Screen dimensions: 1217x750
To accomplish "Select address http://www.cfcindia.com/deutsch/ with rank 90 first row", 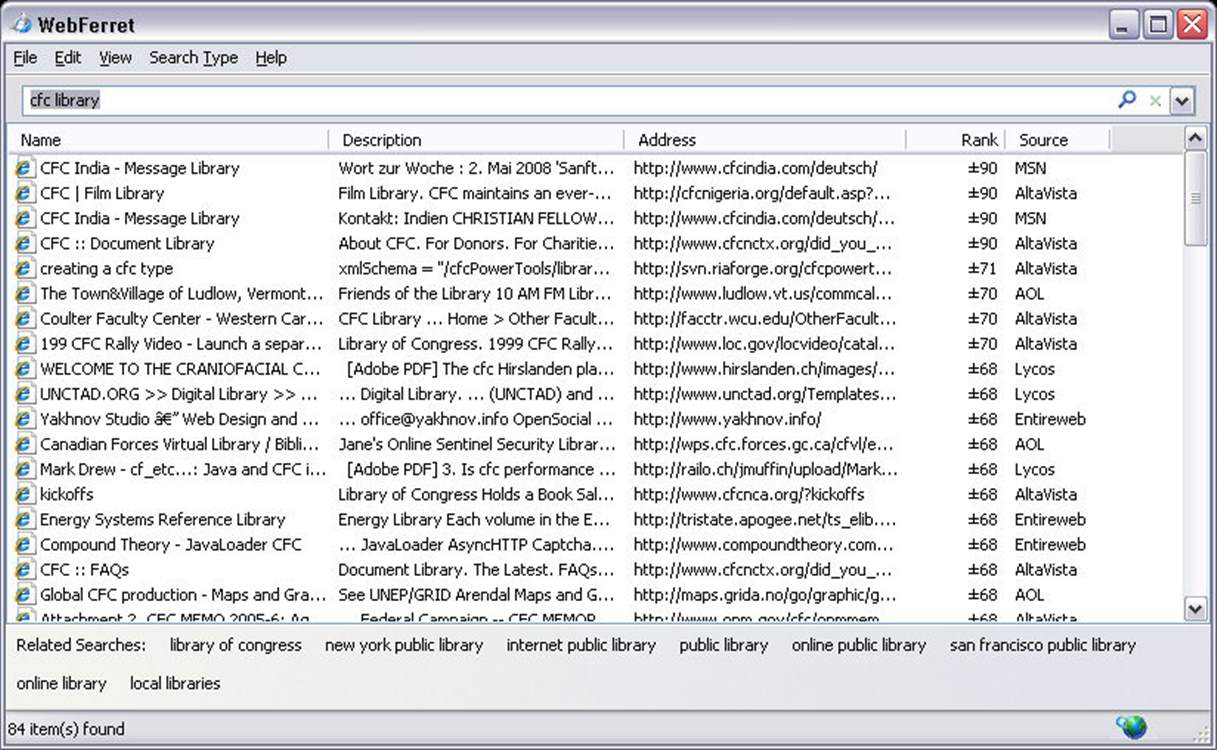I will point(755,168).
